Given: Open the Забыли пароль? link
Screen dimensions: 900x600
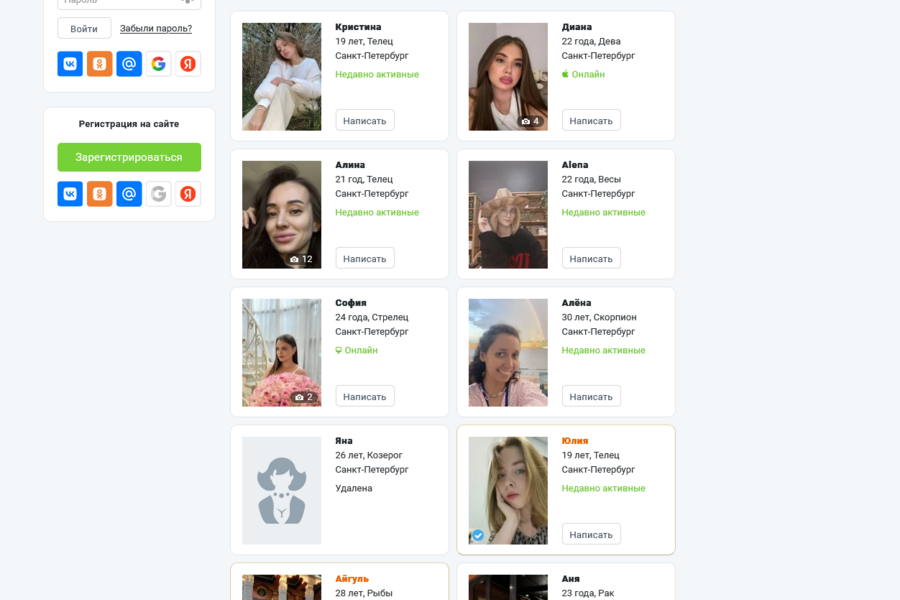Looking at the screenshot, I should pos(156,29).
